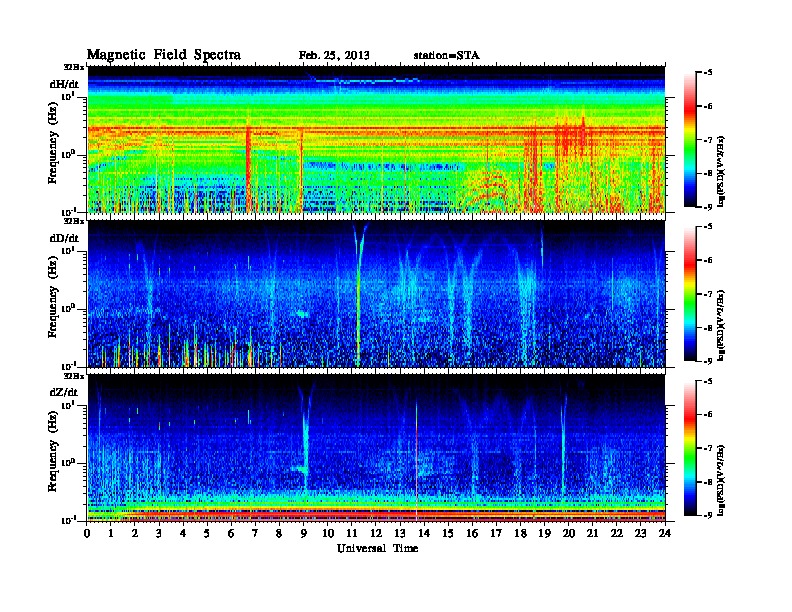Click the log(PSD) label beside dH/dt color scale
Image resolution: width=792 pixels, height=612 pixels.
pyautogui.click(x=721, y=171)
